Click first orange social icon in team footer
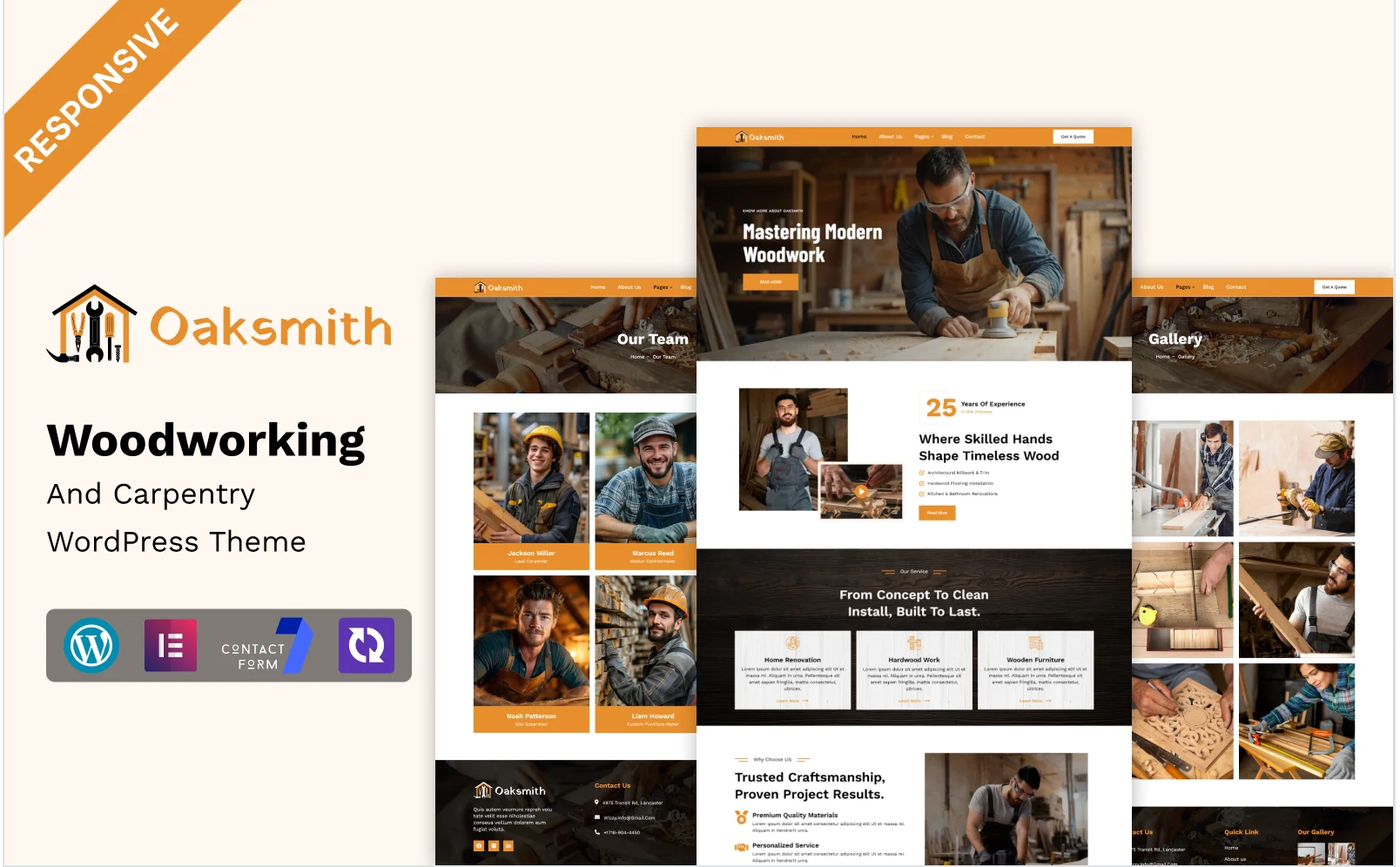Image resolution: width=1400 pixels, height=867 pixels. [x=479, y=845]
